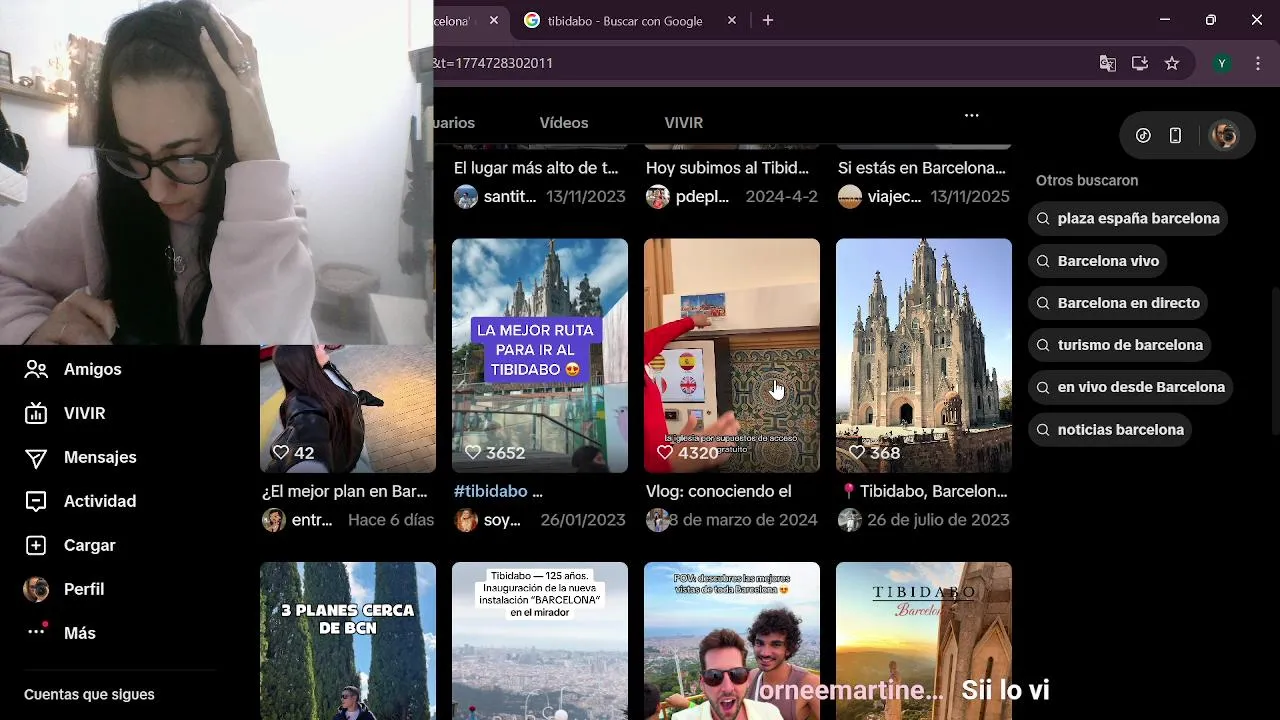1280x720 pixels.
Task: Click the Chrome translate page icon
Action: pos(1108,63)
